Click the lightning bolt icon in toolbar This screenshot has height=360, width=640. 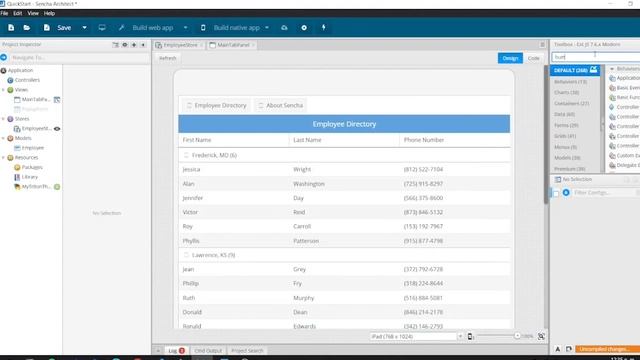pyautogui.click(x=324, y=27)
